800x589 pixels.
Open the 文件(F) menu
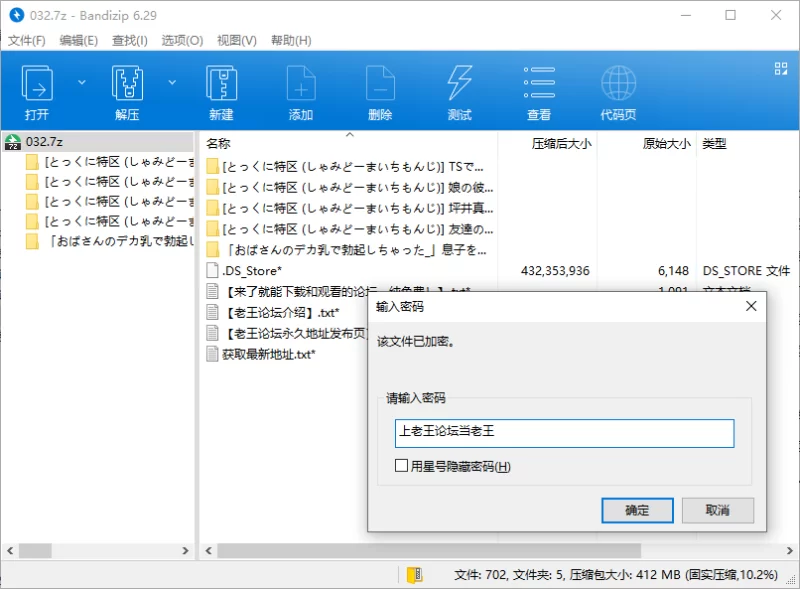click(27, 40)
